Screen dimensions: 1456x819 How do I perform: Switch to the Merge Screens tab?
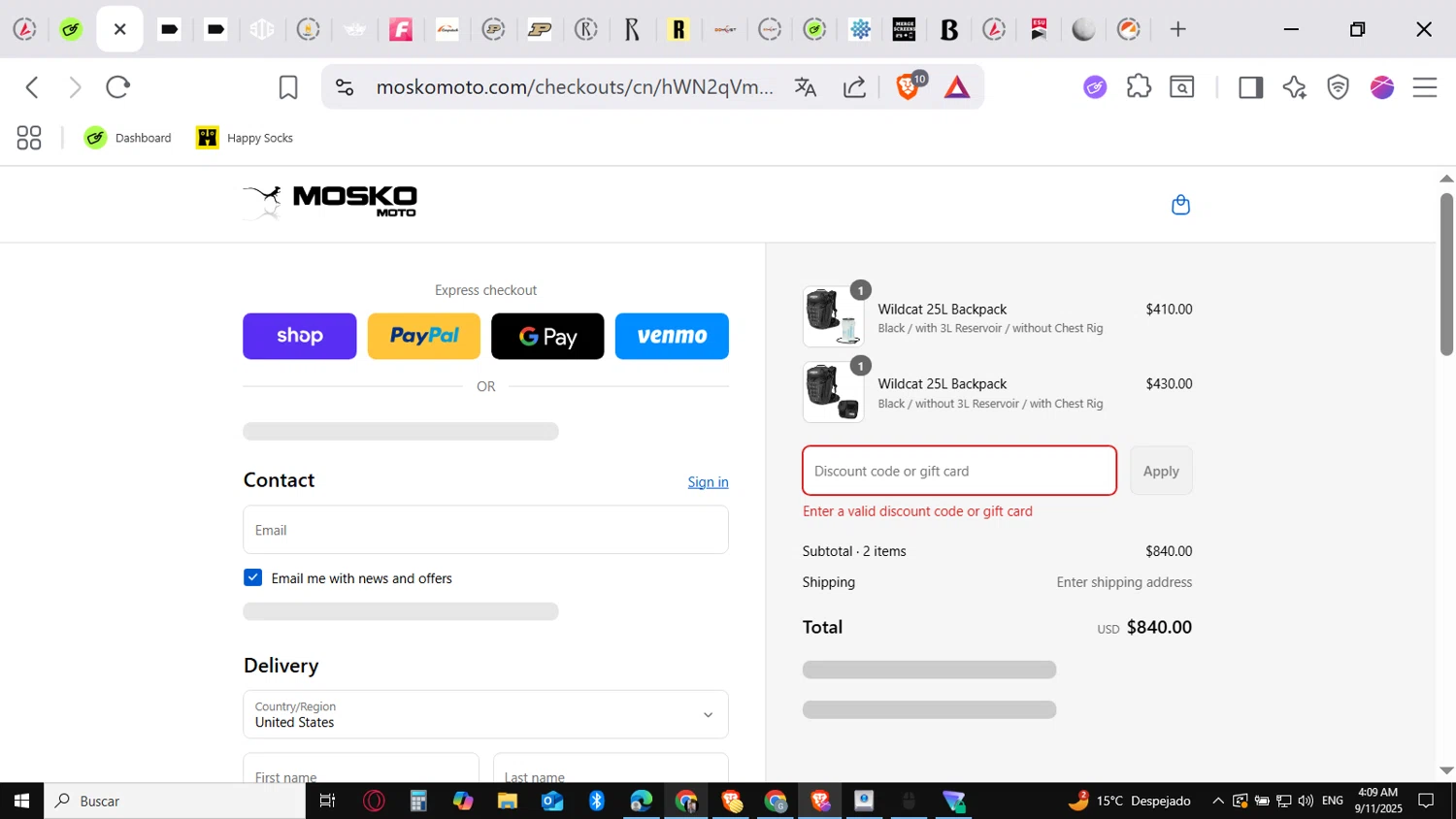(x=905, y=29)
